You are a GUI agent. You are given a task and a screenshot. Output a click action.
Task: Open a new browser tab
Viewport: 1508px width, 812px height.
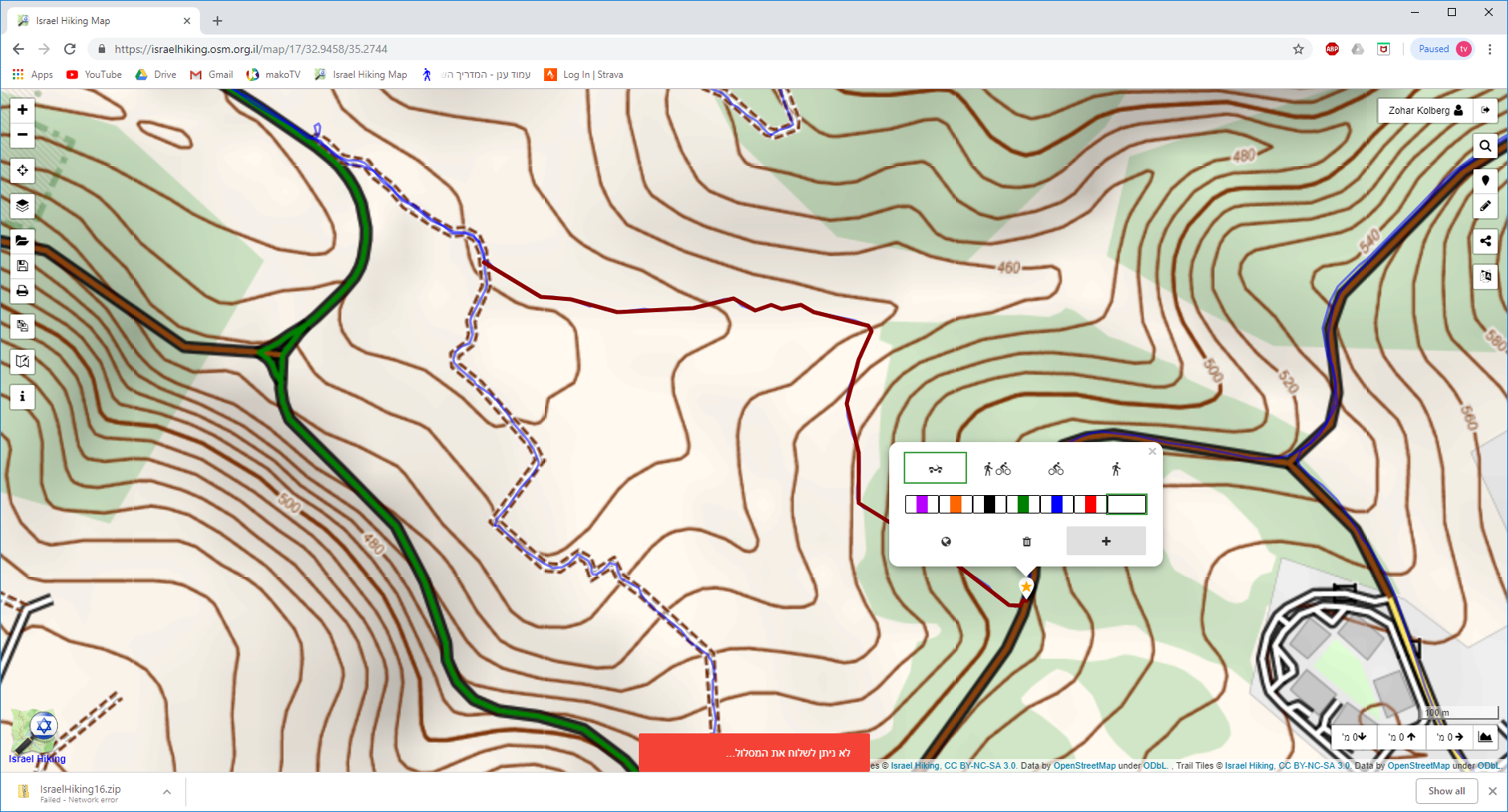[x=217, y=21]
